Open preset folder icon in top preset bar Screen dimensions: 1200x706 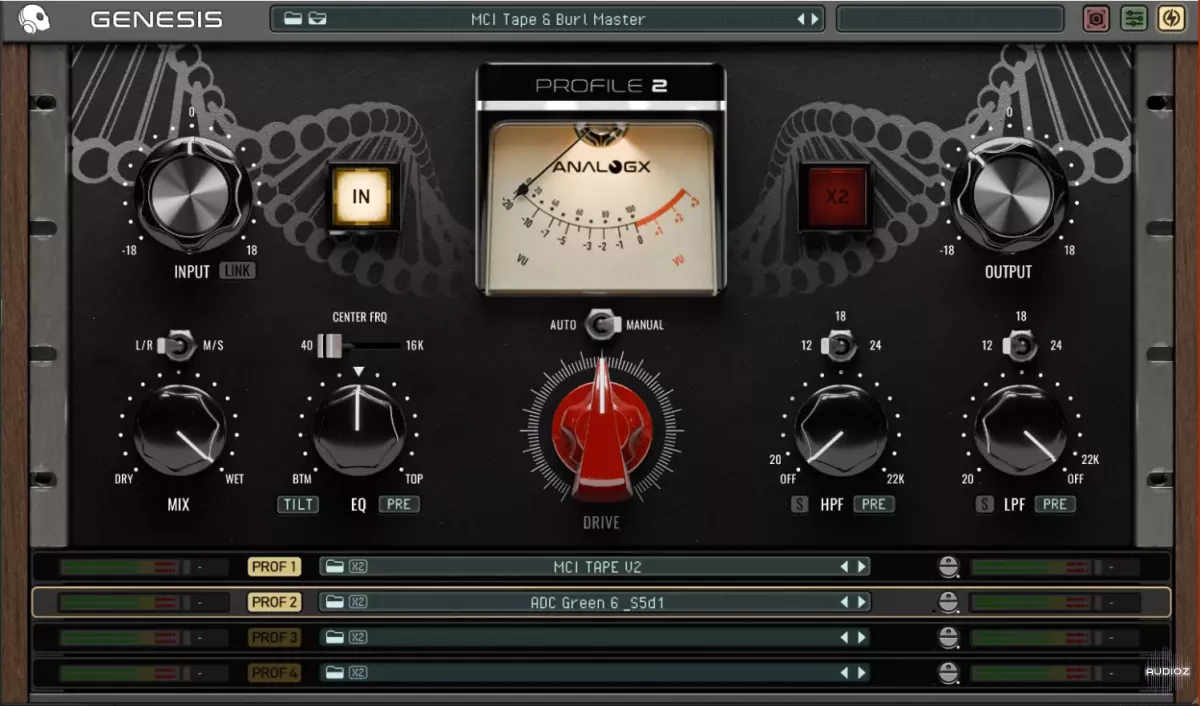coord(293,19)
